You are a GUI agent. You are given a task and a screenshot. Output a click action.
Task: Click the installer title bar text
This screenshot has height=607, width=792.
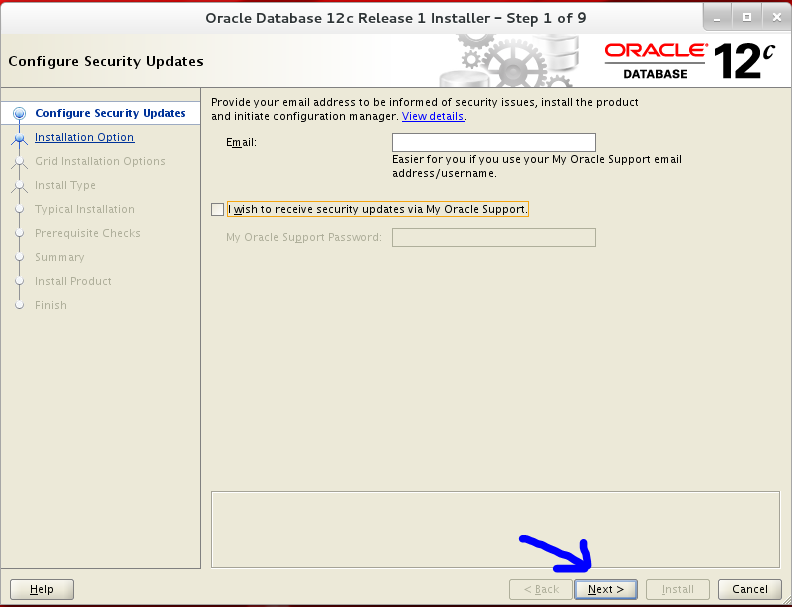click(395, 18)
